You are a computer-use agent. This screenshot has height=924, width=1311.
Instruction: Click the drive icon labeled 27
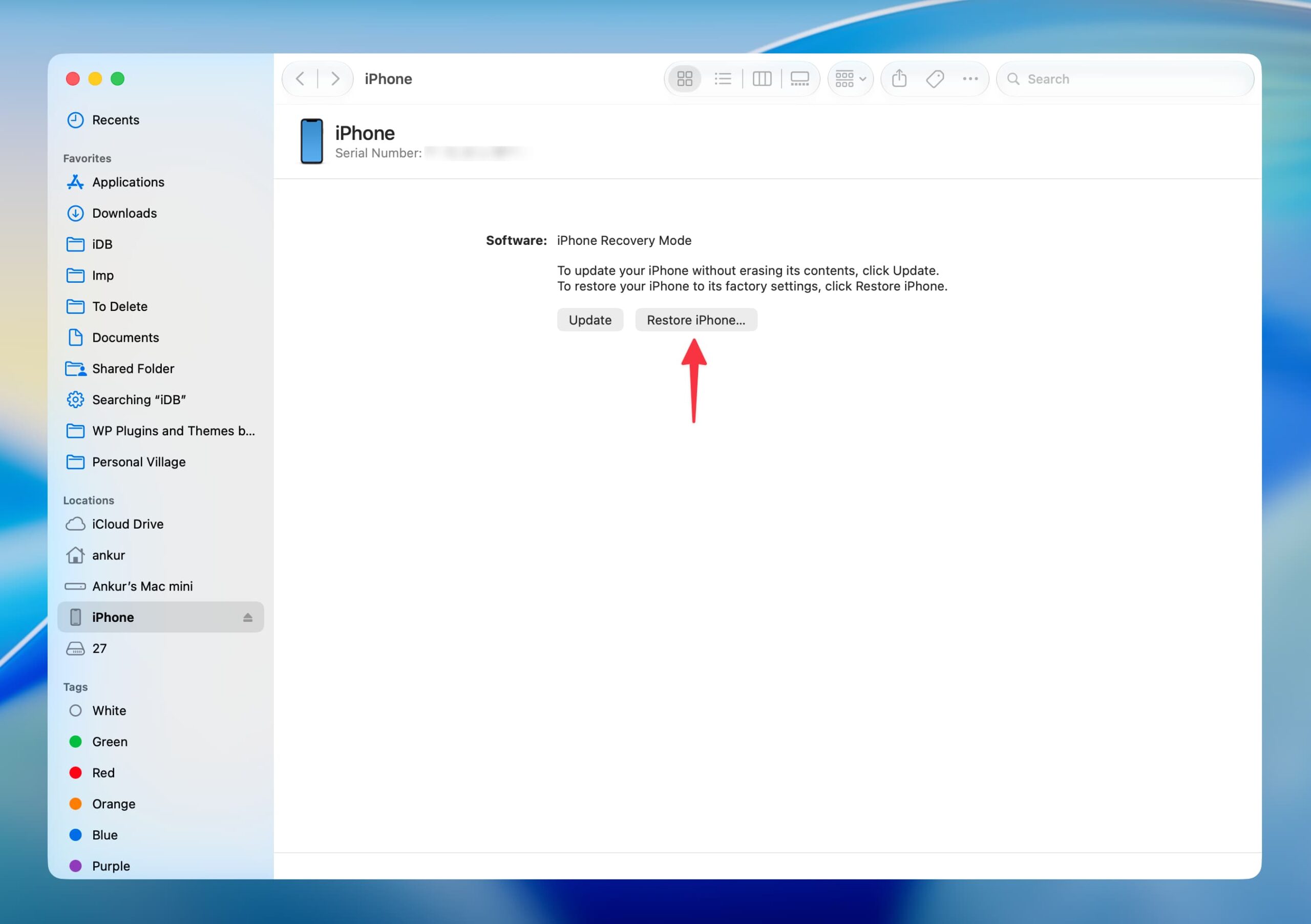pyautogui.click(x=75, y=649)
